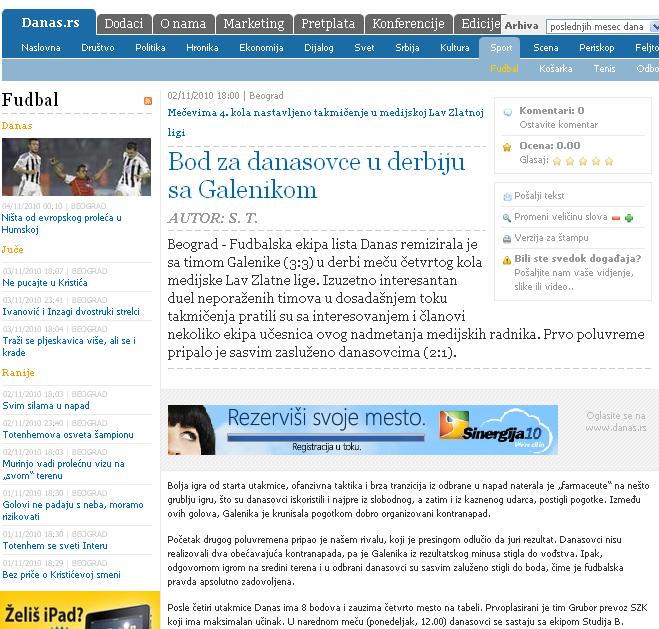Rate article with third star
This screenshot has height=629, width=659.
coord(583,161)
